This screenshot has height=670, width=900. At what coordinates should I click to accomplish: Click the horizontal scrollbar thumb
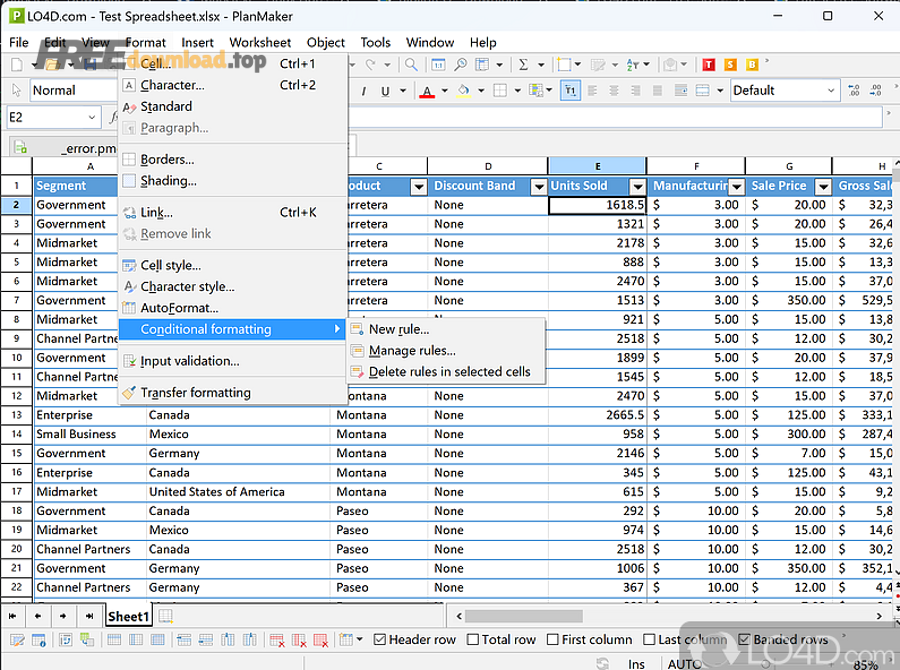point(523,616)
